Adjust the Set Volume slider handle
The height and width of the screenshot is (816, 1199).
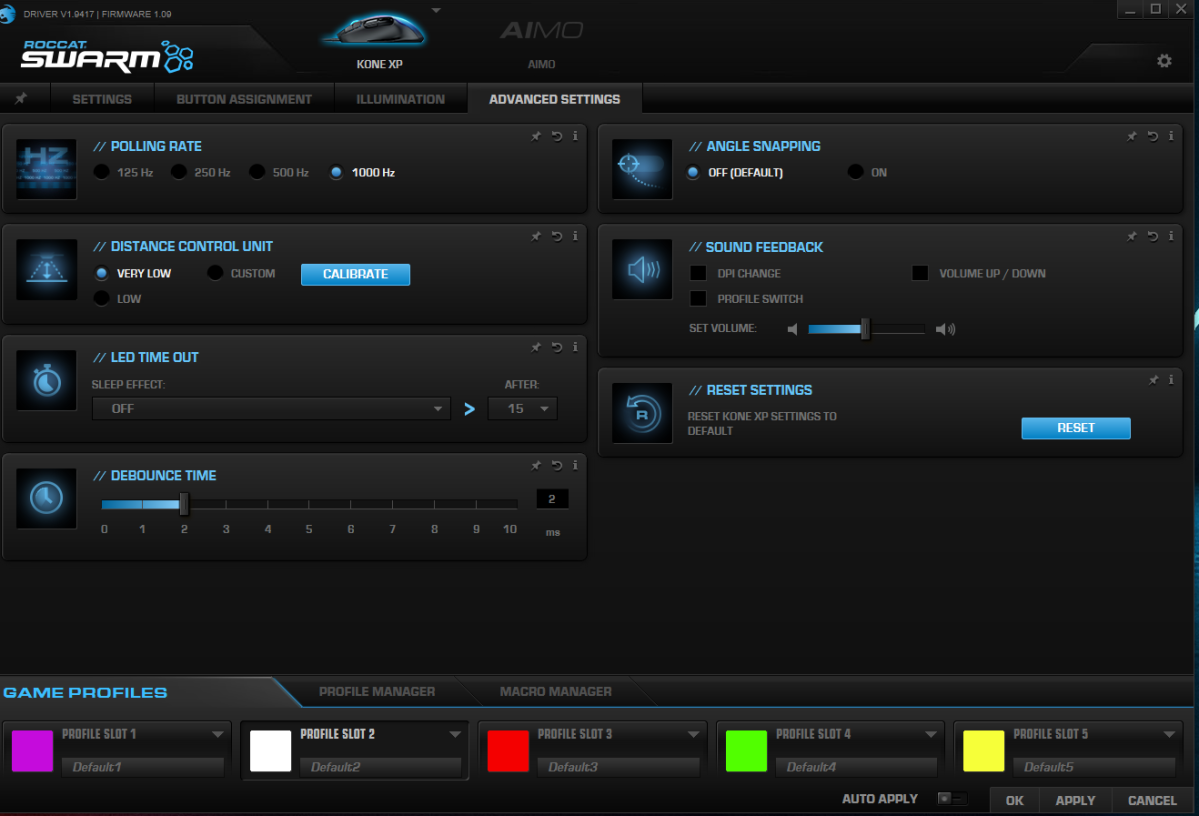pos(865,329)
